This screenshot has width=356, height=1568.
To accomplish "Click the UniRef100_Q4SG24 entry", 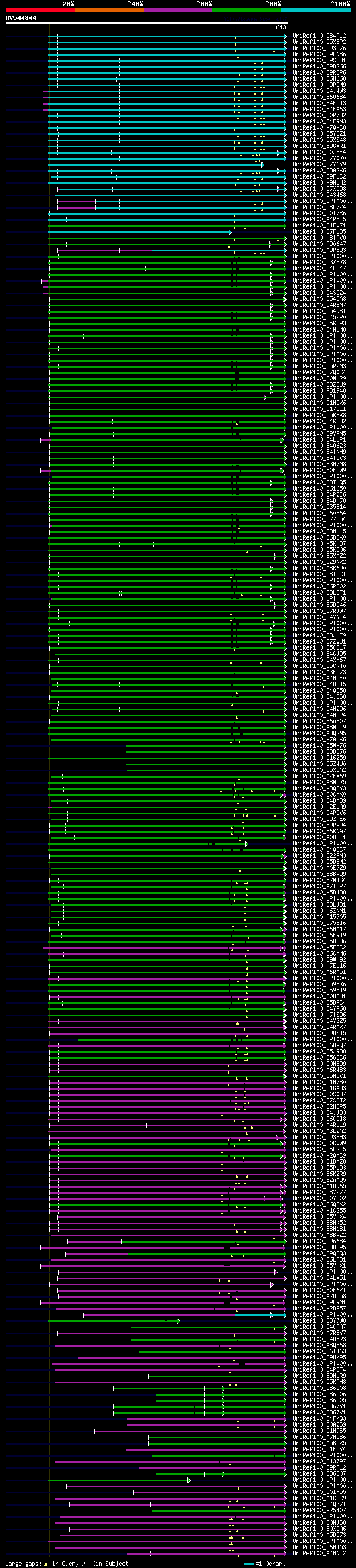I will [319, 293].
